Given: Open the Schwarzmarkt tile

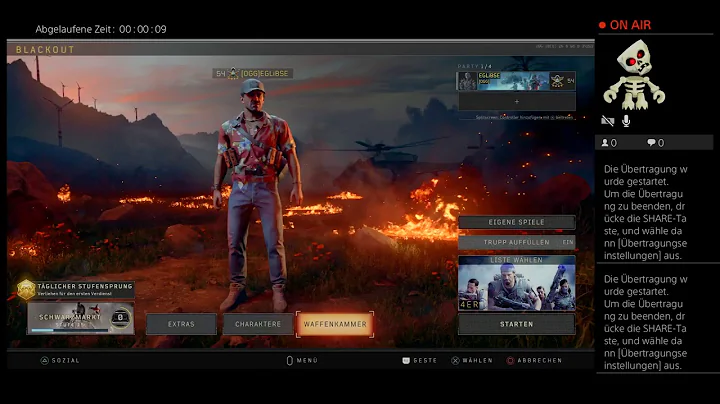Looking at the screenshot, I should [80, 318].
